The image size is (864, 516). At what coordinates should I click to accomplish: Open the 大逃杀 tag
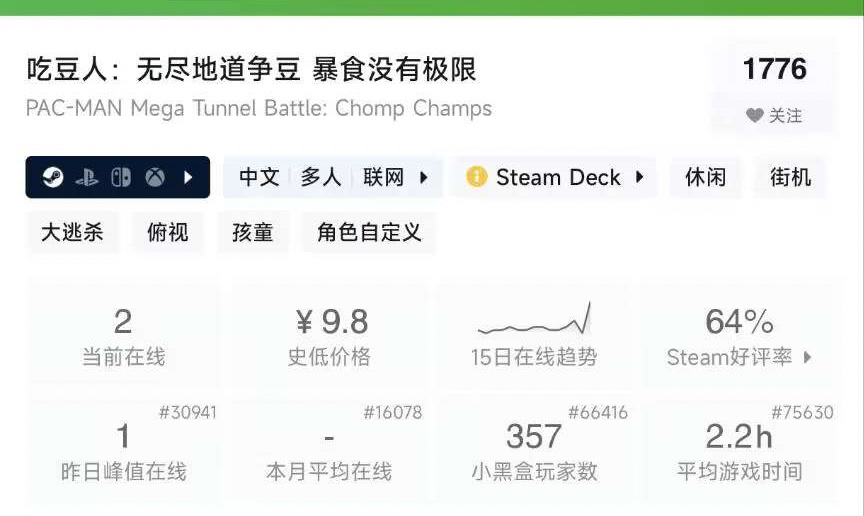pyautogui.click(x=72, y=233)
